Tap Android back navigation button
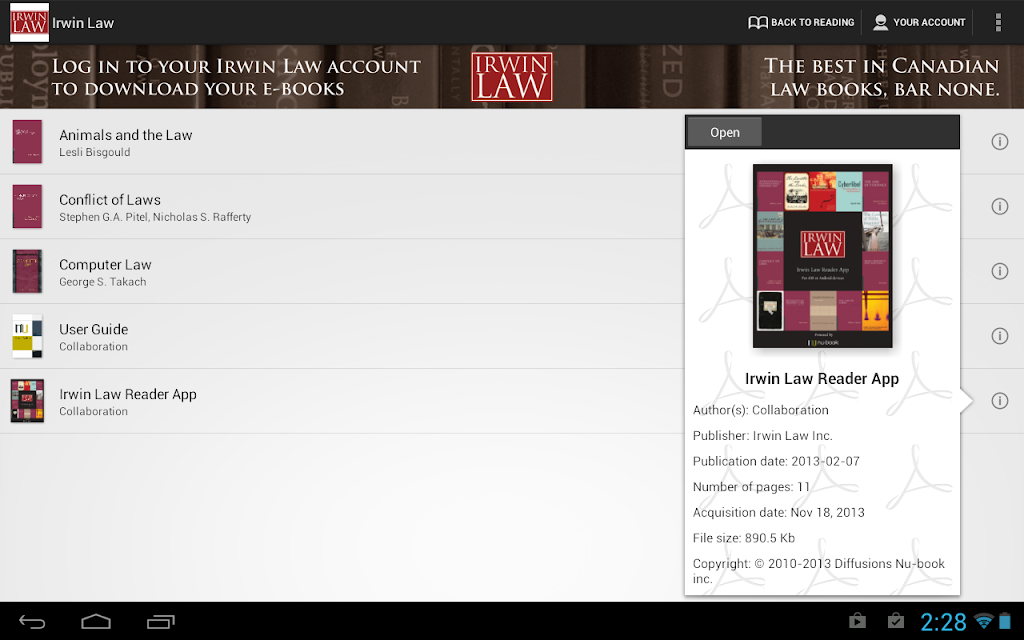This screenshot has height=640, width=1024. tap(32, 622)
